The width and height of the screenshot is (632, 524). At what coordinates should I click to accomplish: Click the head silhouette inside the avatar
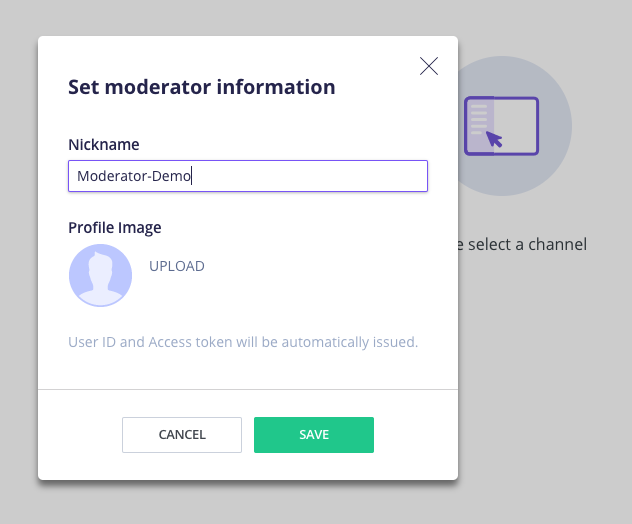100,268
